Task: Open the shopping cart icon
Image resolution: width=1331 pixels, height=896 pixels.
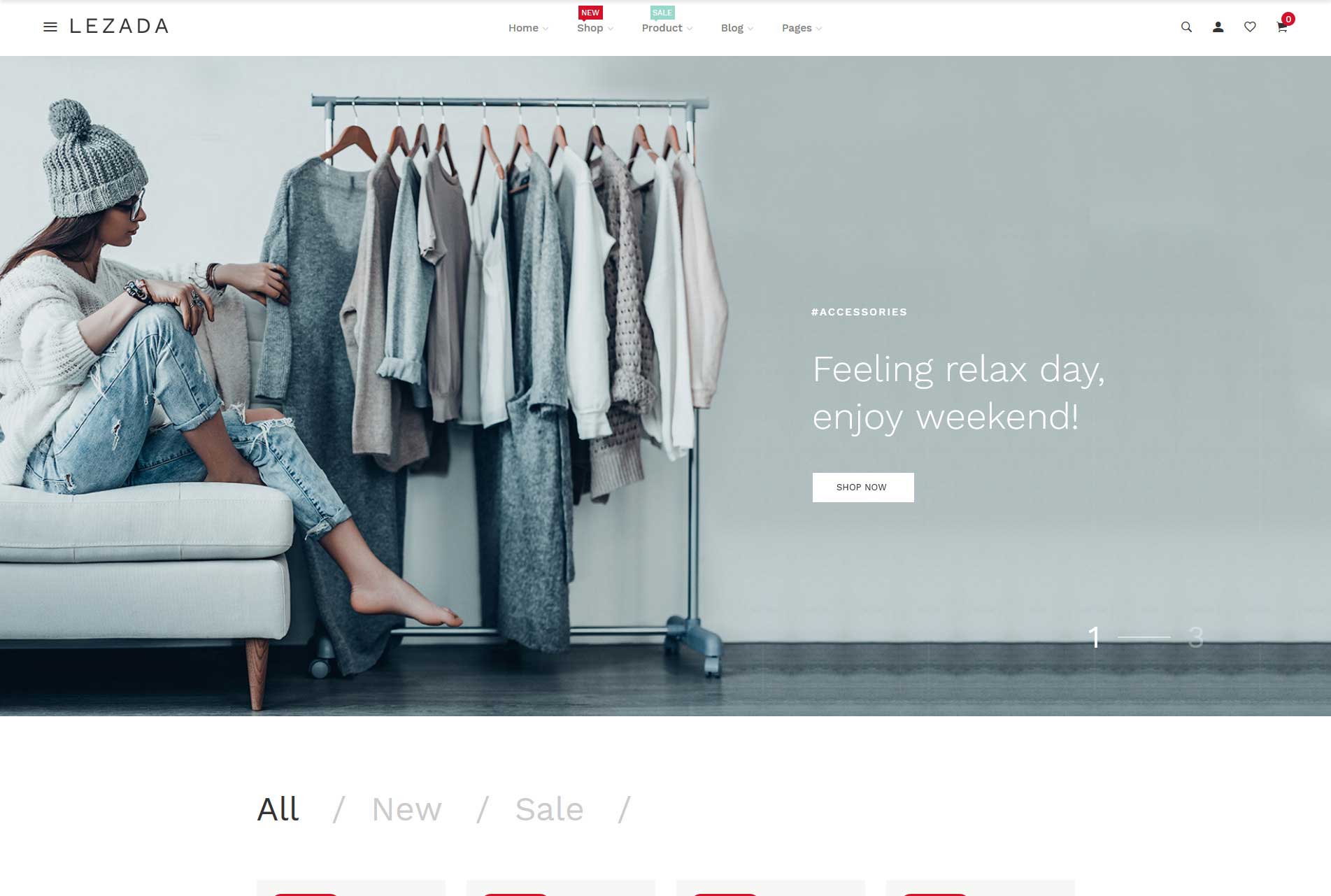Action: 1281,28
